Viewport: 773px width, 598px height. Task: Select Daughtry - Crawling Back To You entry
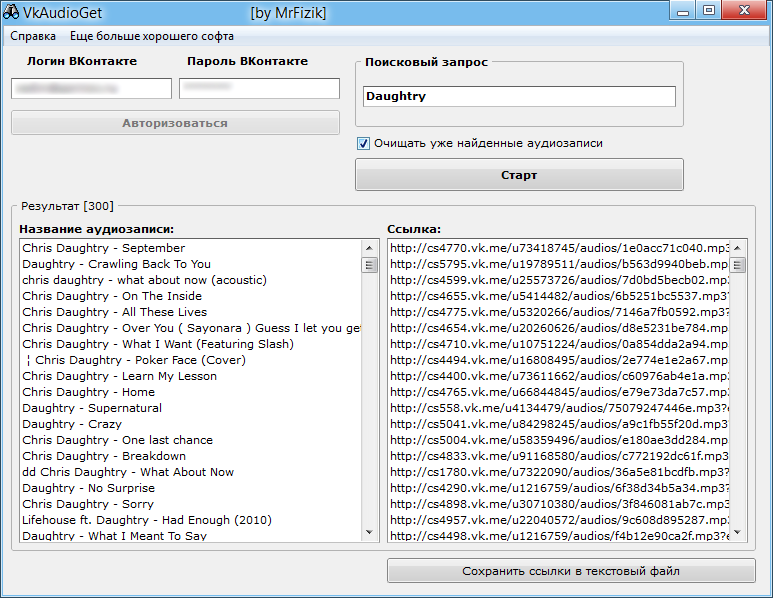coord(191,264)
